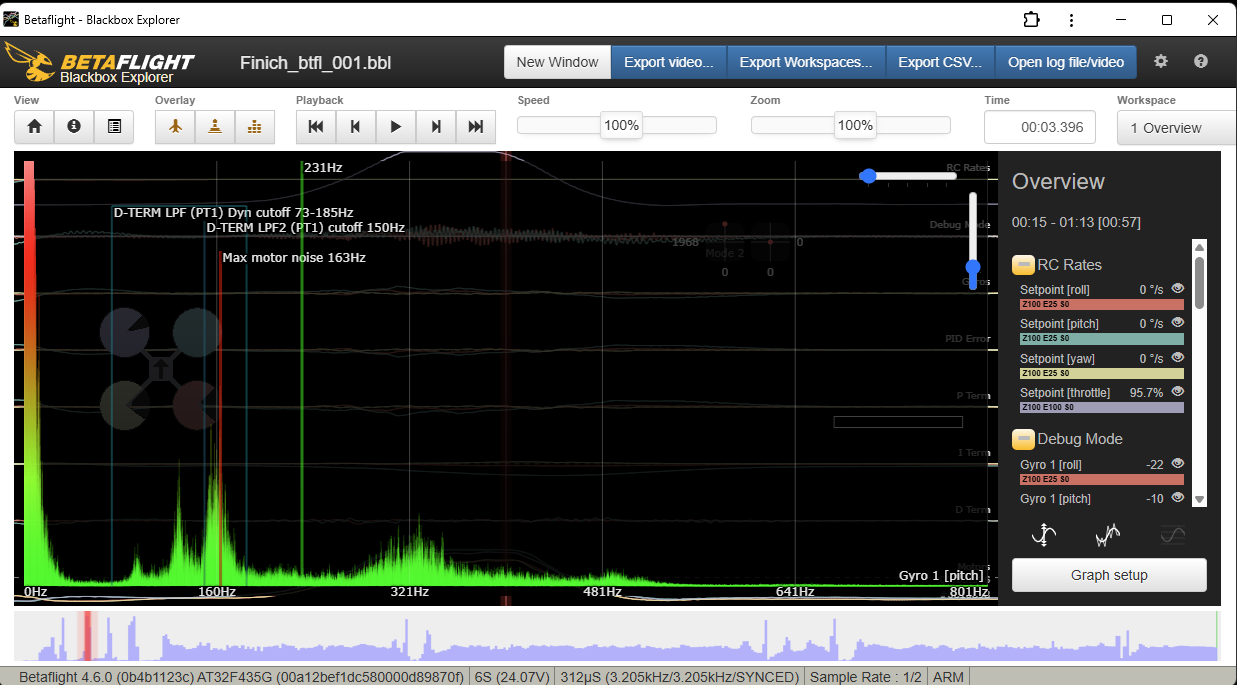Viewport: 1237px width, 685px height.
Task: Click the horizontal spectrum zoom slider handle
Action: point(868,176)
